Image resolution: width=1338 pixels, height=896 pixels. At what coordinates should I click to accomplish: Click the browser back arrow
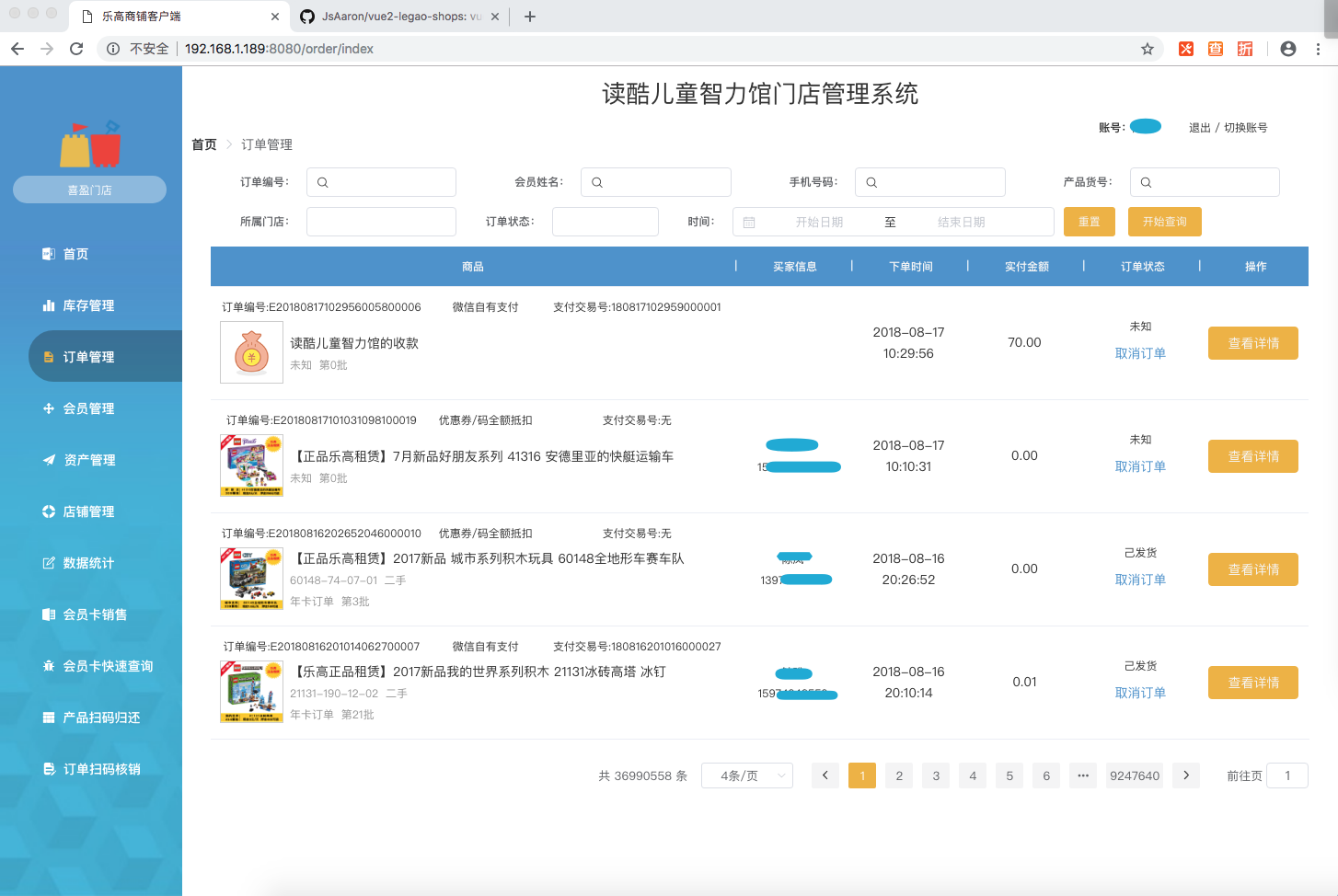click(17, 49)
